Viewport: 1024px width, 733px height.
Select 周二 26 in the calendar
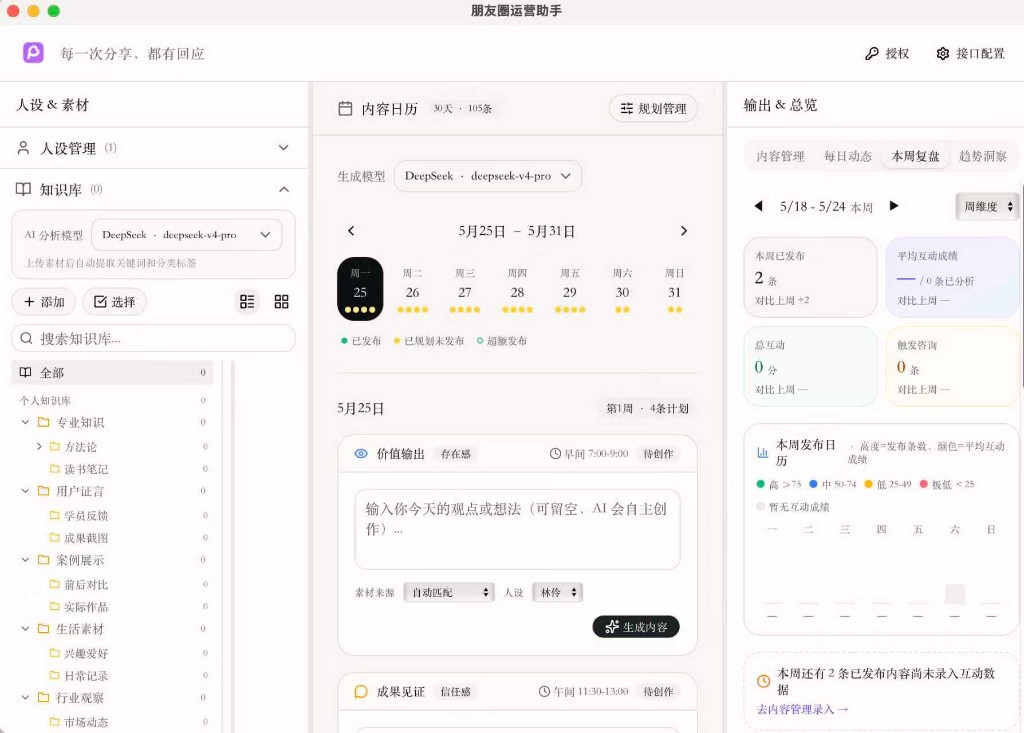click(x=412, y=289)
